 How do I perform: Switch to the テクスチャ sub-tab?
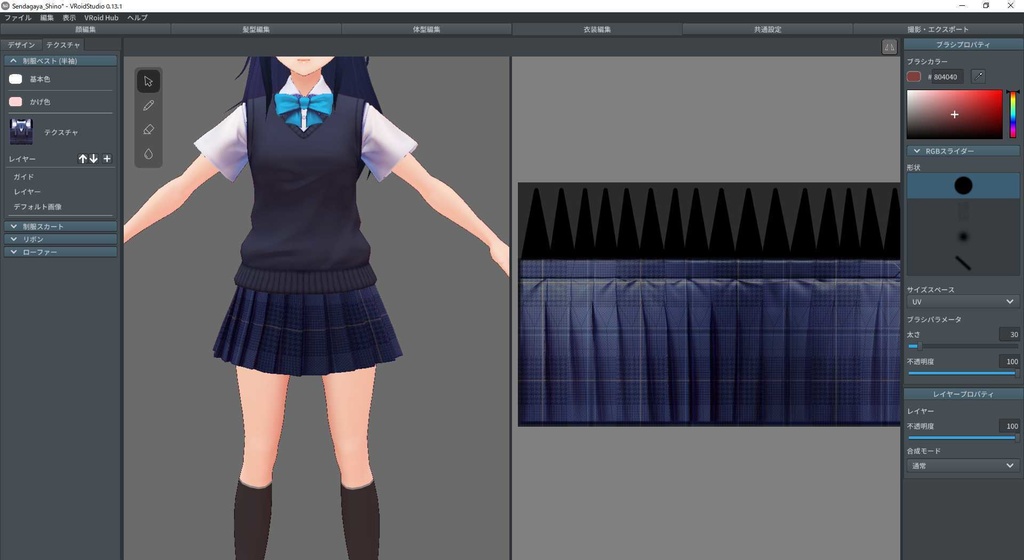coord(63,45)
